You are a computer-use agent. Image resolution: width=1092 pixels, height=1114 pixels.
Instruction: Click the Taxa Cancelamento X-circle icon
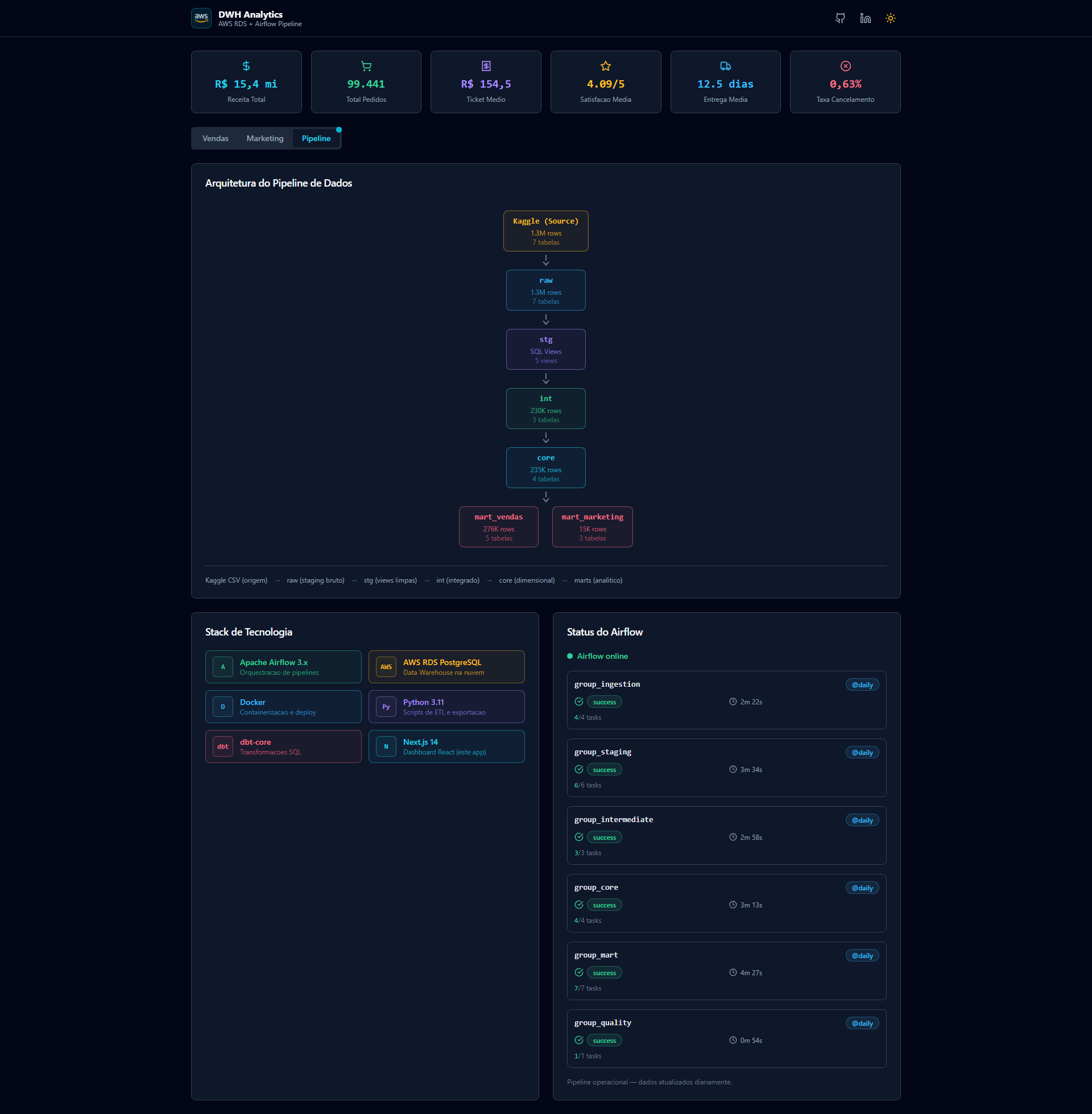[845, 66]
